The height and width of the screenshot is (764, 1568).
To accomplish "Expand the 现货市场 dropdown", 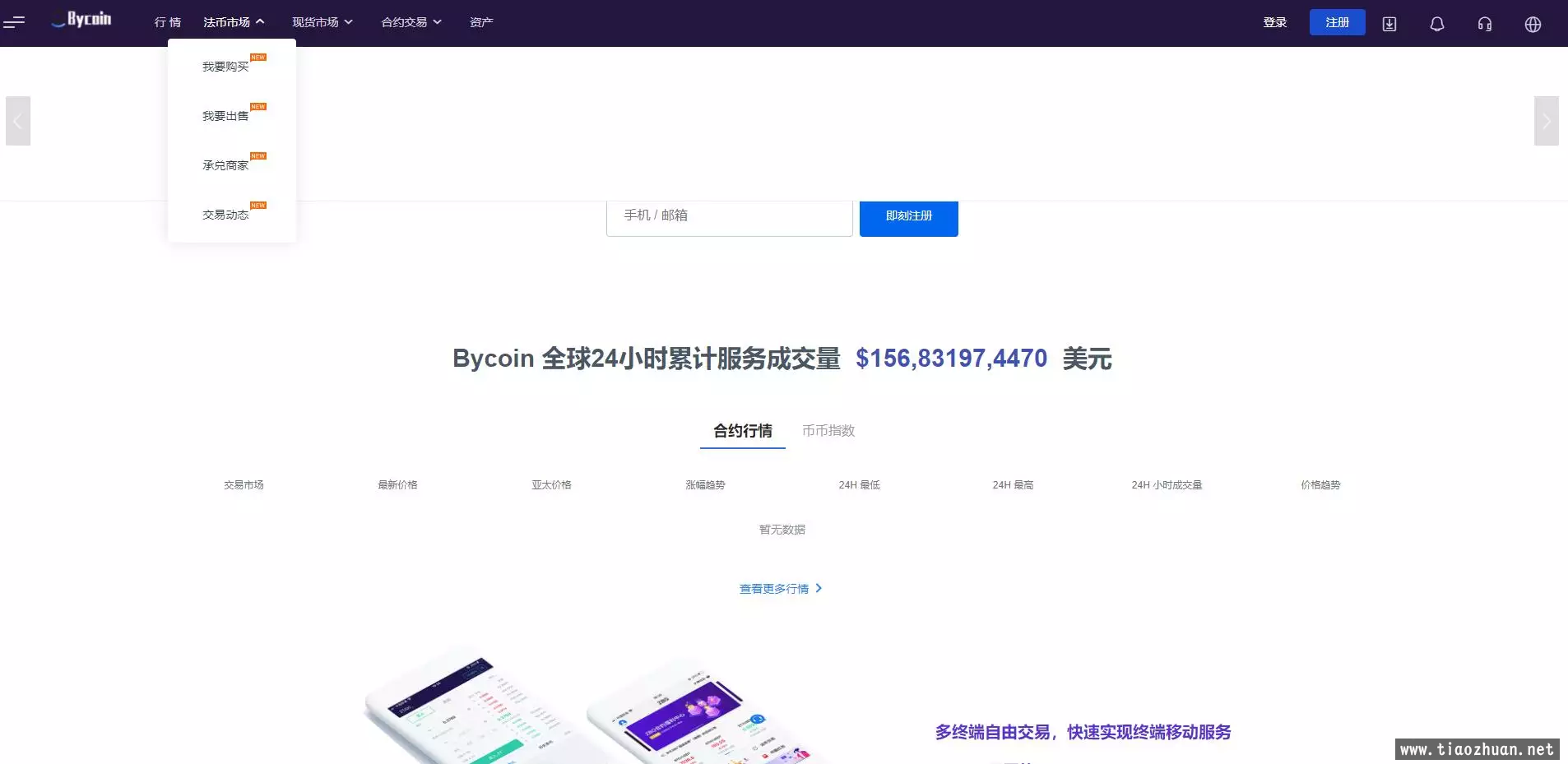I will click(322, 22).
